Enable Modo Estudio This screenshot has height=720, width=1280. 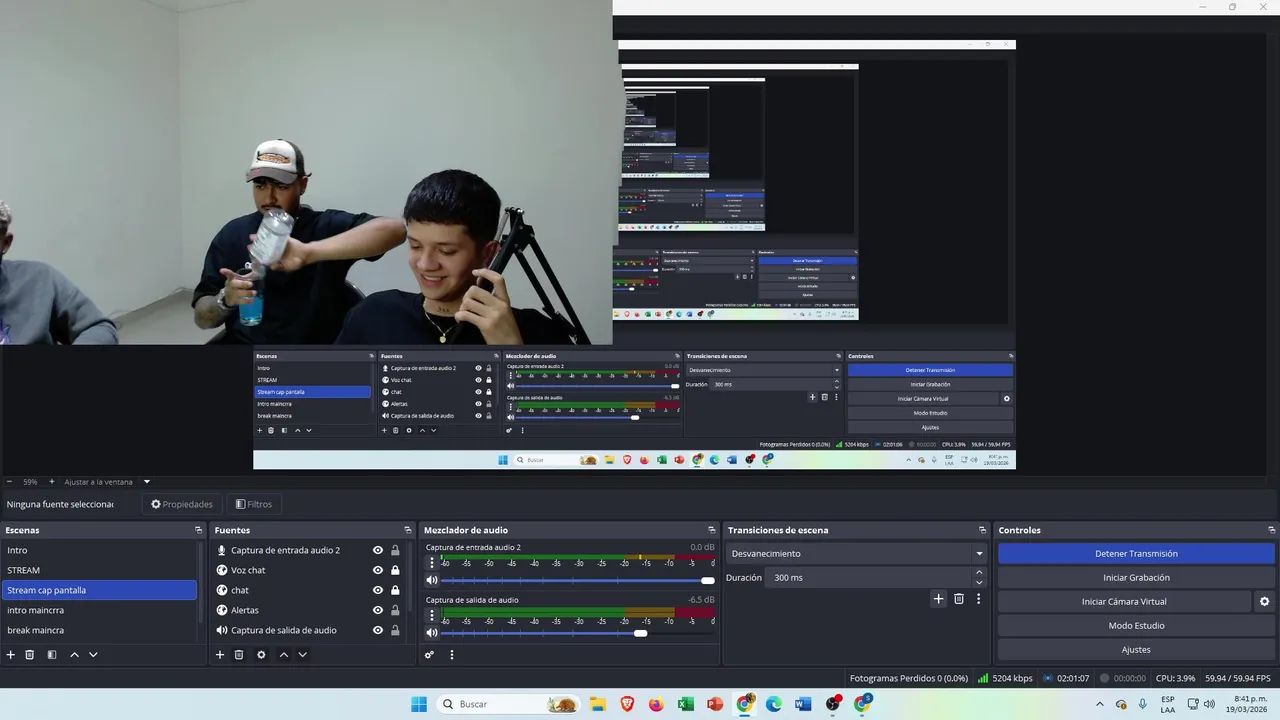click(1136, 626)
